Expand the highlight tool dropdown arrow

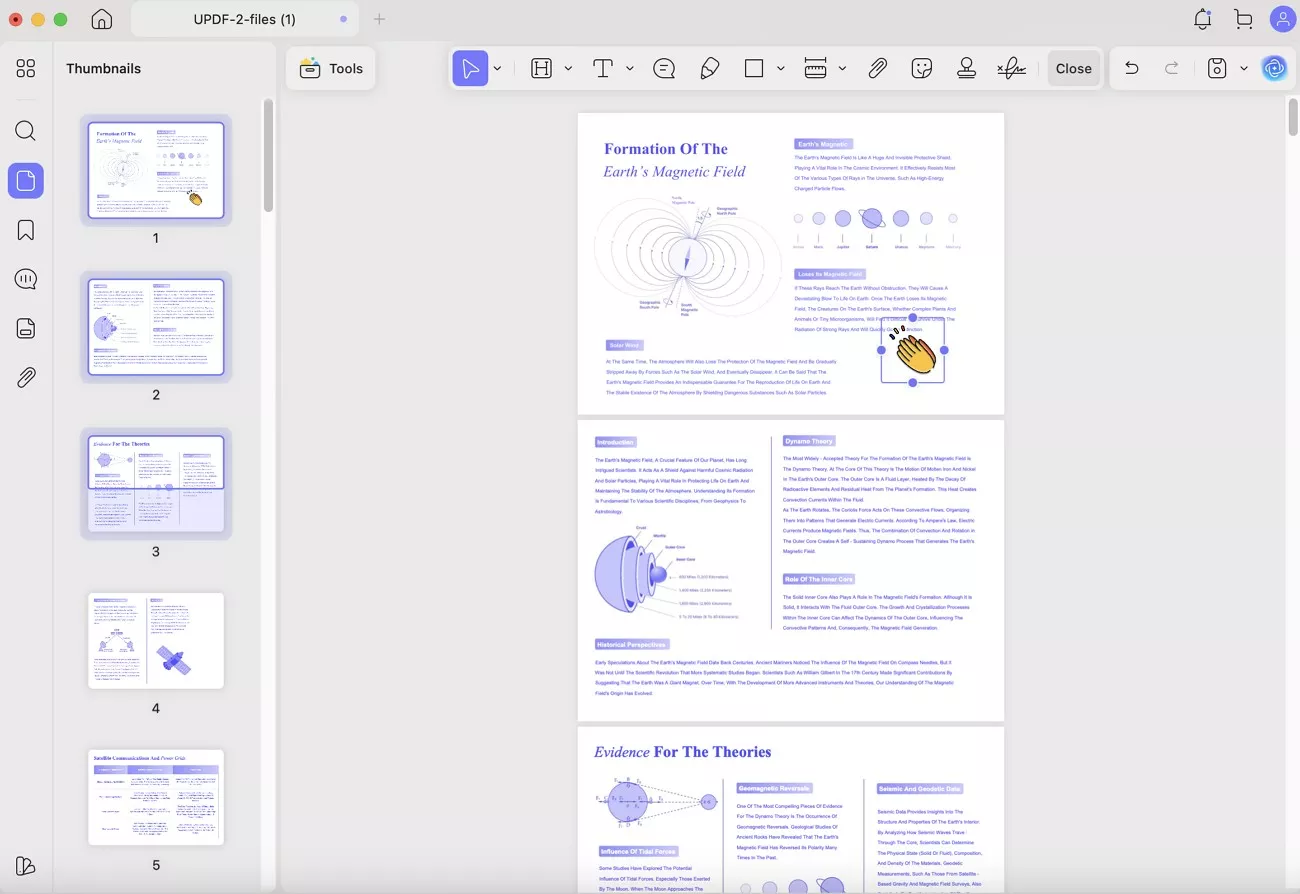[568, 68]
